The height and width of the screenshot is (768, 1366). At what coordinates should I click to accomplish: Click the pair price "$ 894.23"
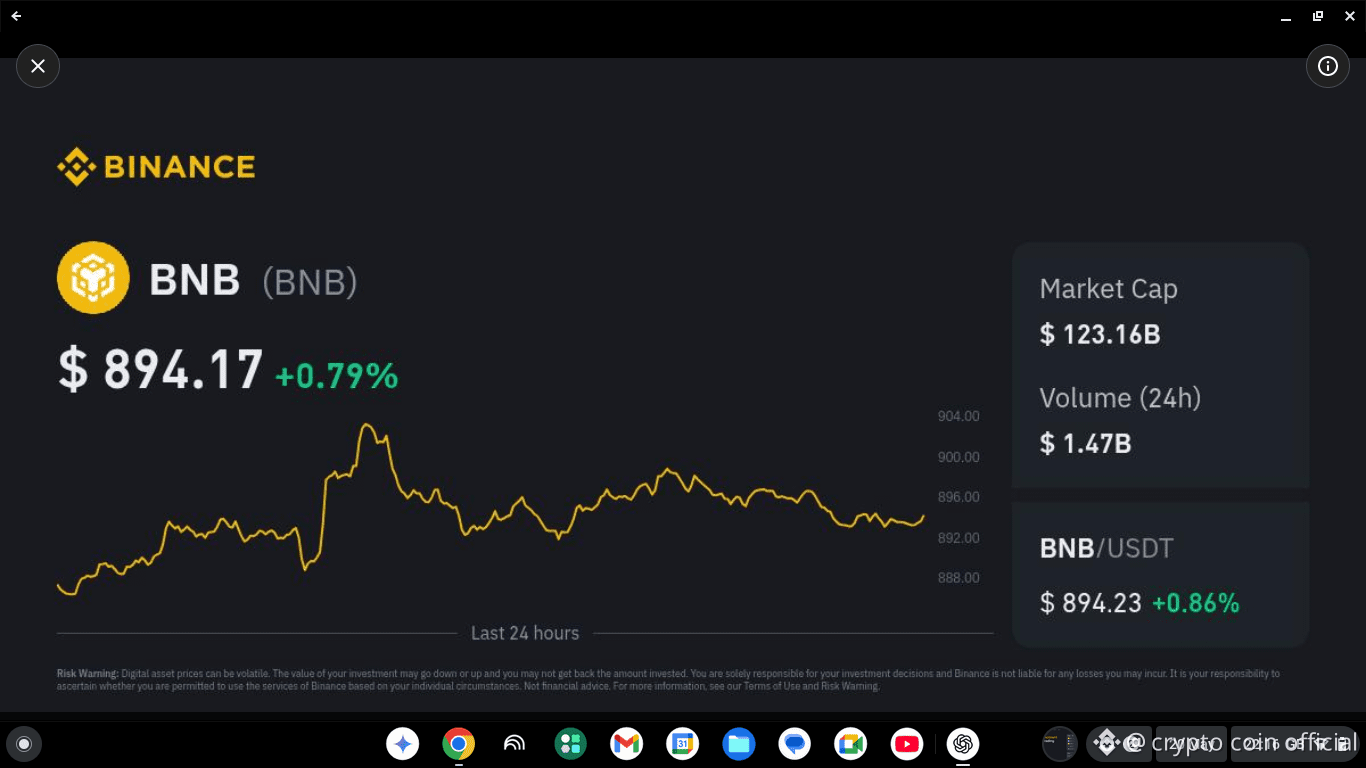tap(1091, 603)
